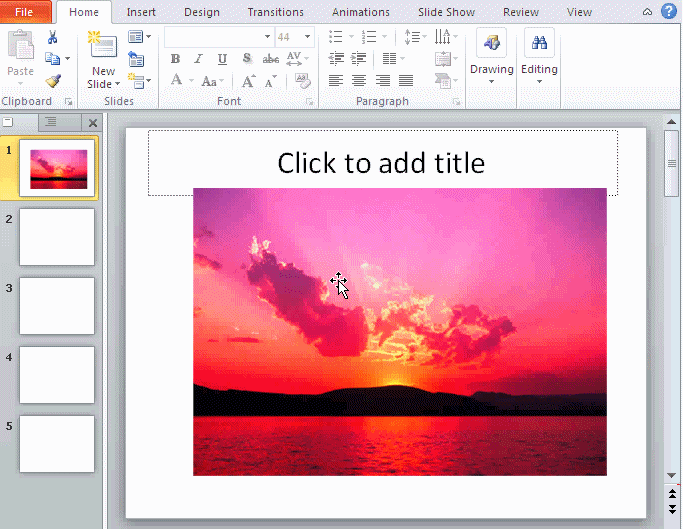683x529 pixels.
Task: Switch to the Transitions tab
Action: [275, 12]
